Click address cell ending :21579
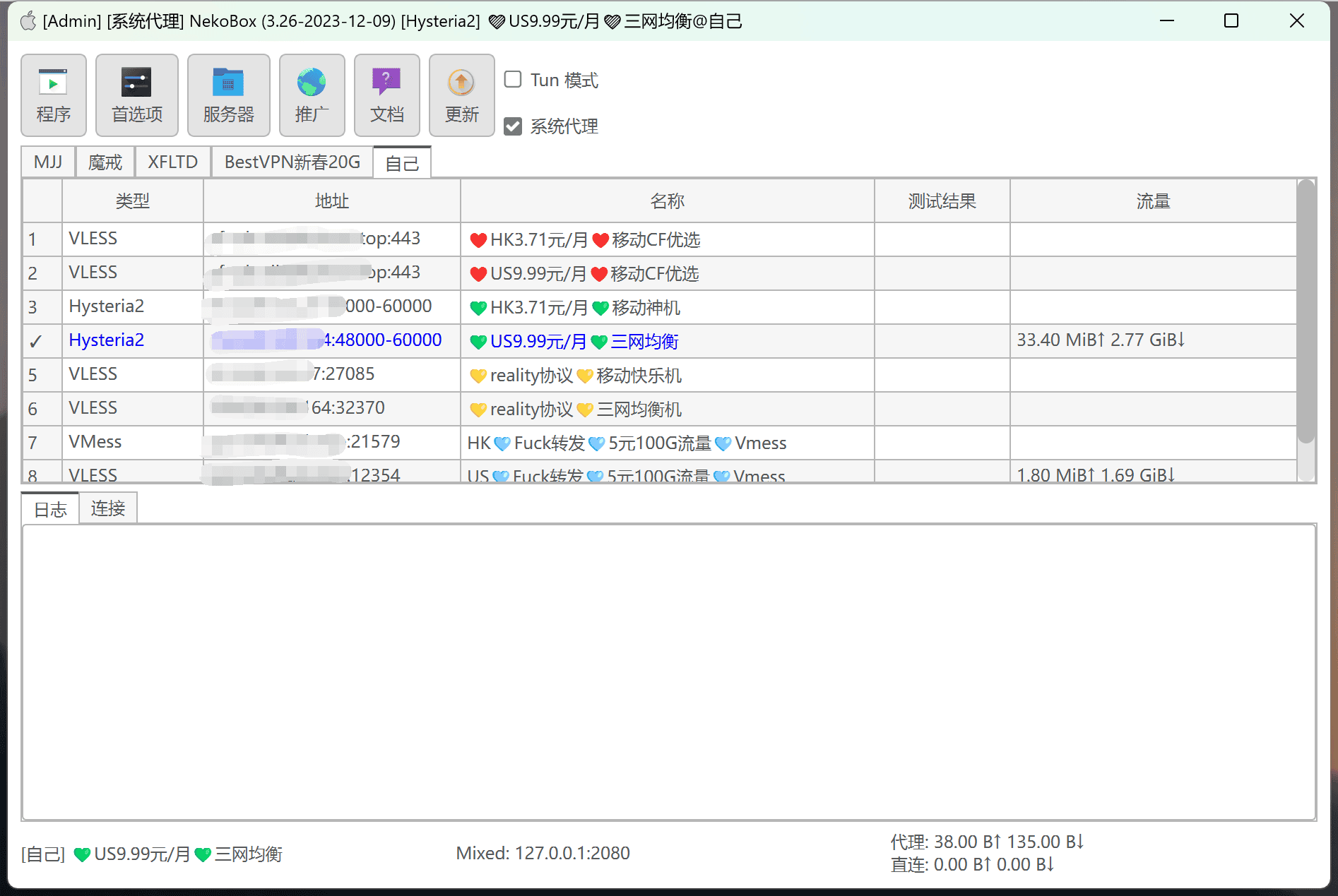1338x896 pixels. click(x=332, y=443)
